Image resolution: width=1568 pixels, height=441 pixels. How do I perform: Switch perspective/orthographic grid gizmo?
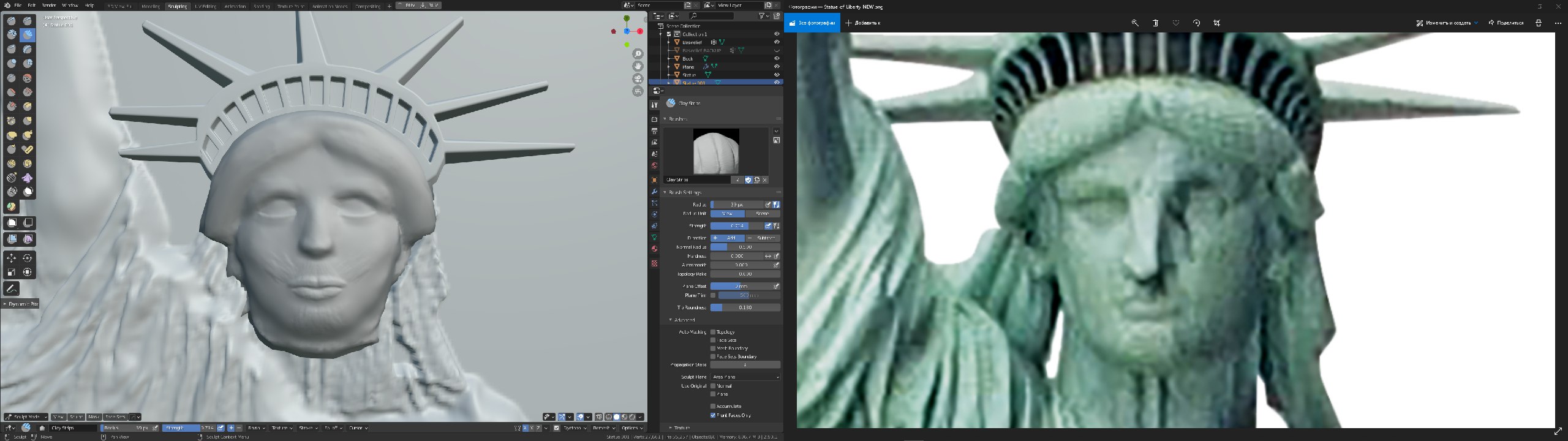point(638,91)
